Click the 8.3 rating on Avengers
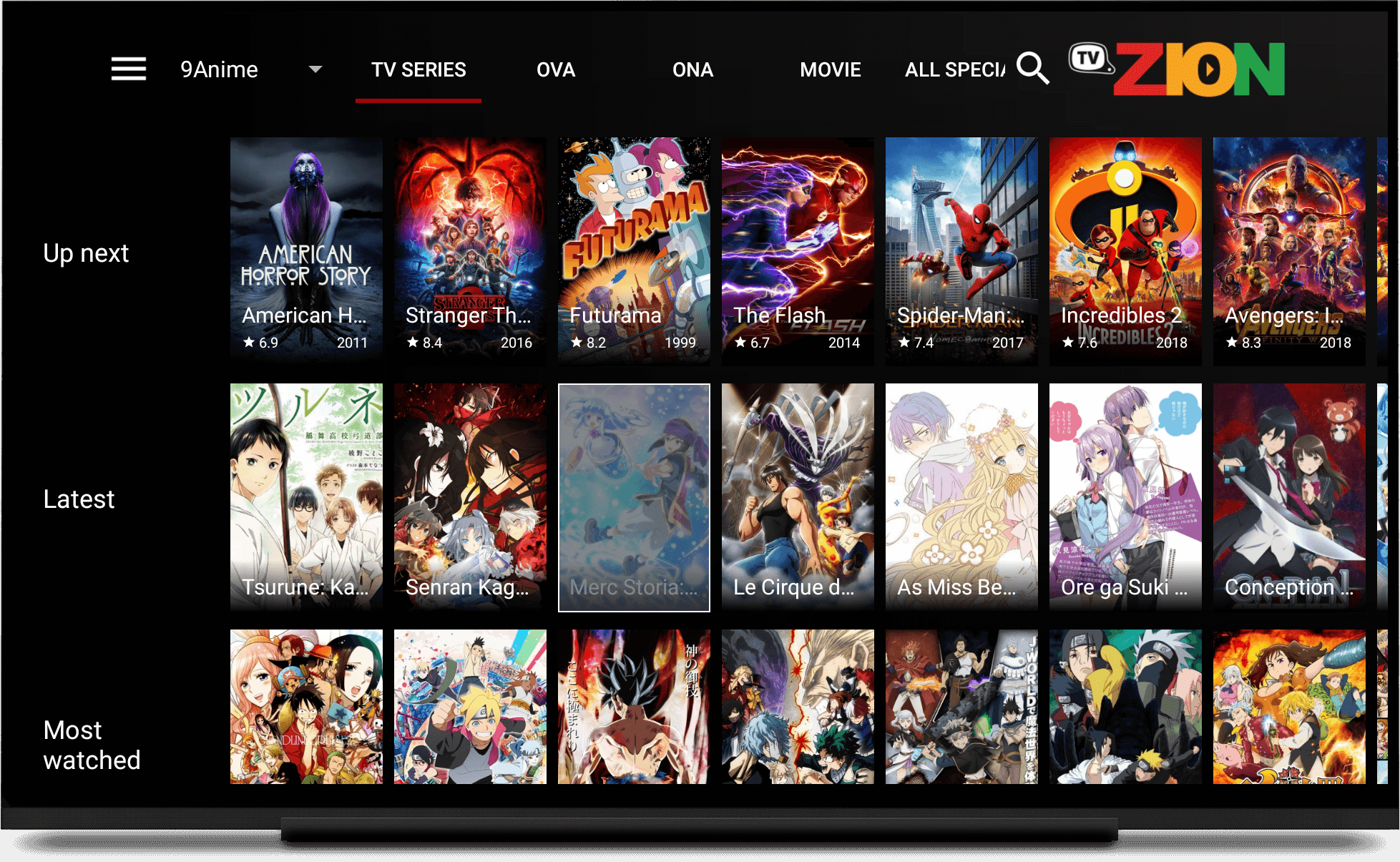 (x=1243, y=343)
